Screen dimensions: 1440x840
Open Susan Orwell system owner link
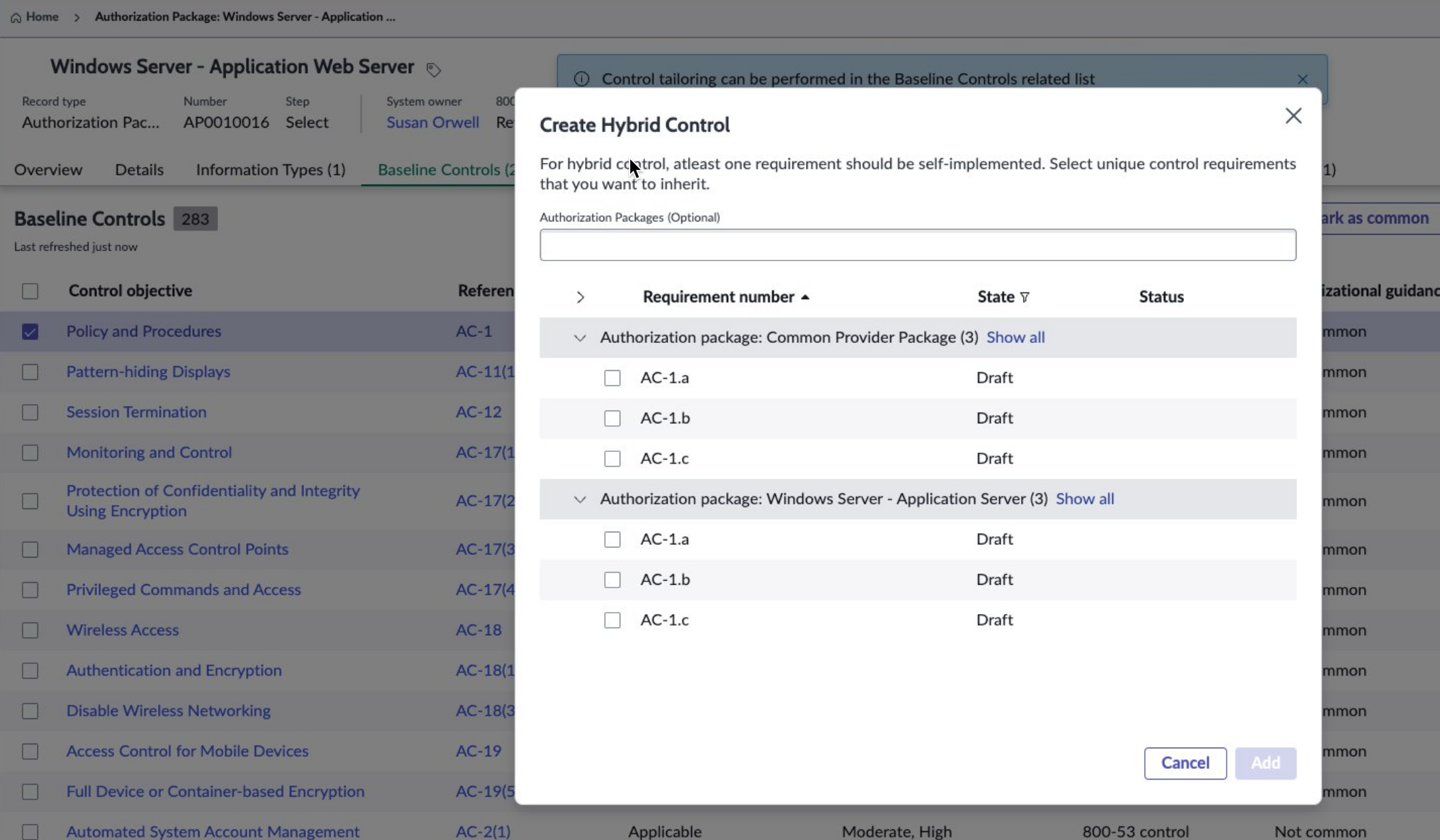[433, 122]
